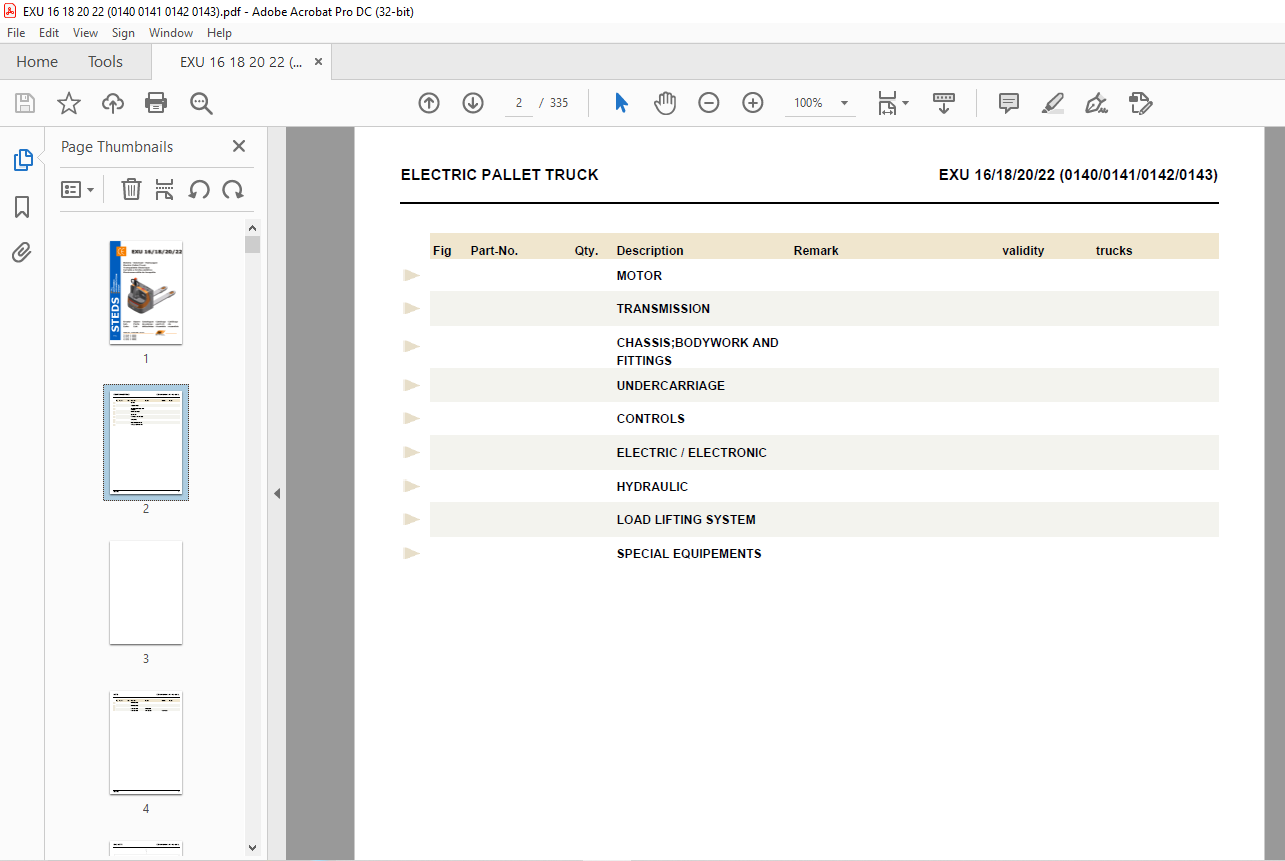Open the Attachments paperclip pane
The height and width of the screenshot is (861, 1285).
(22, 253)
